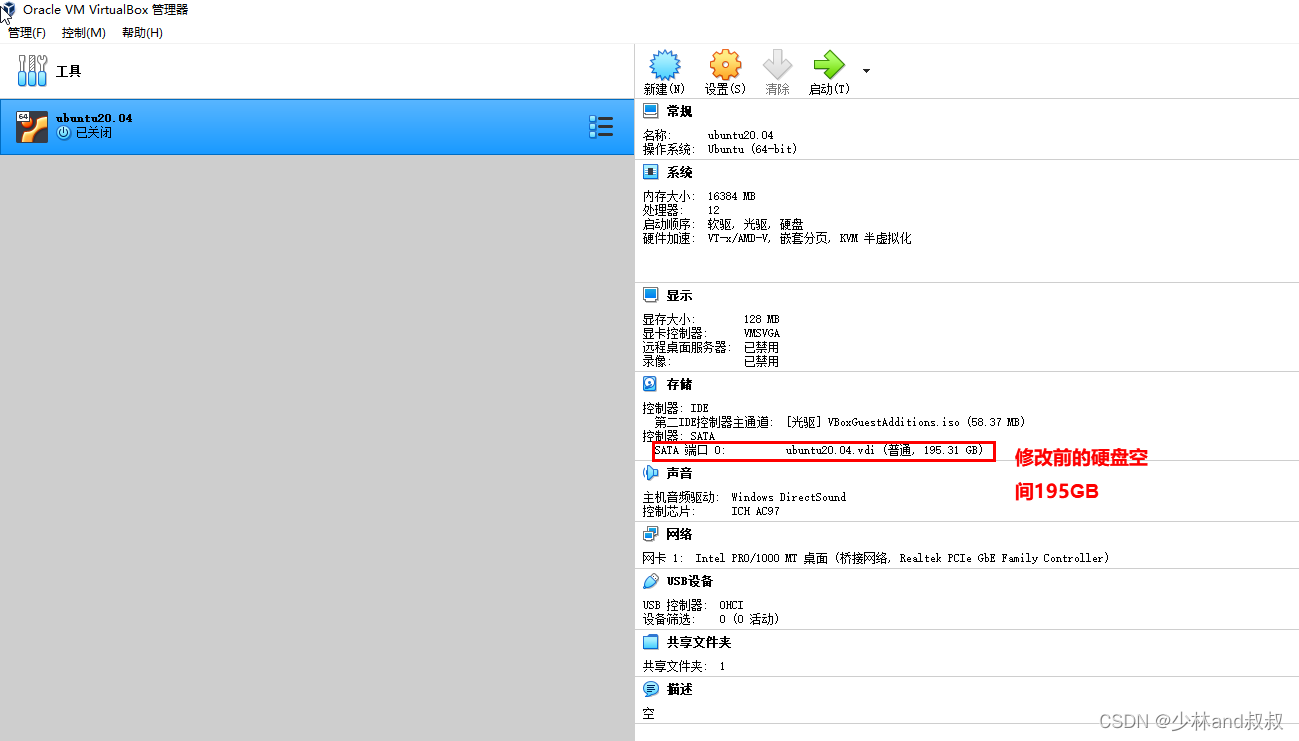Click the processor count 12 value
Image resolution: width=1299 pixels, height=741 pixels.
(713, 211)
